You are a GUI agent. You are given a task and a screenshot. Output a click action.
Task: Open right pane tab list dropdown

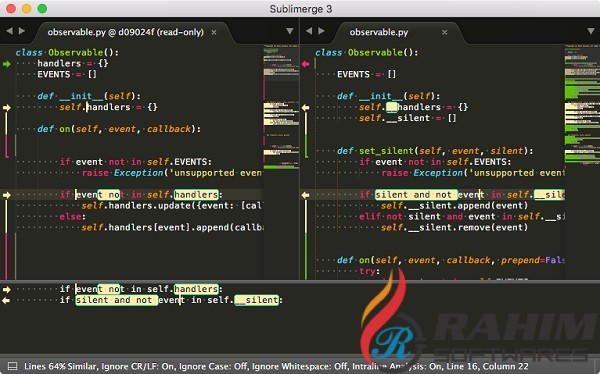[591, 31]
